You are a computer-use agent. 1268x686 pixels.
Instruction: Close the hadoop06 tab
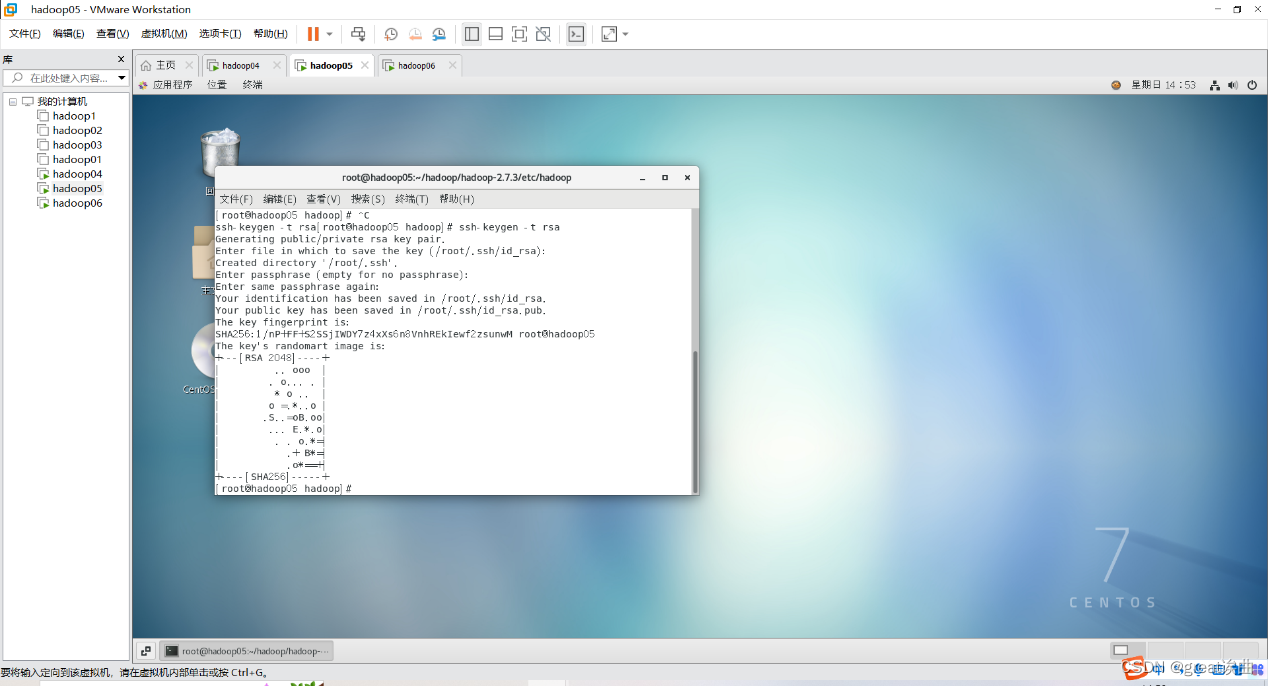click(x=453, y=65)
